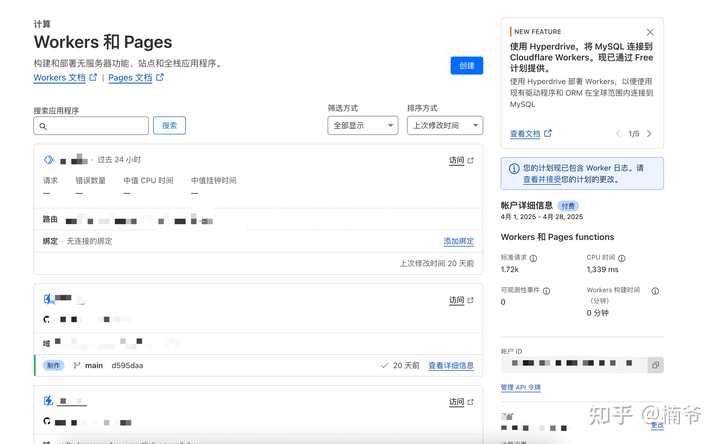
Task: Click the 过去 24 小时 label
Action: (x=119, y=160)
